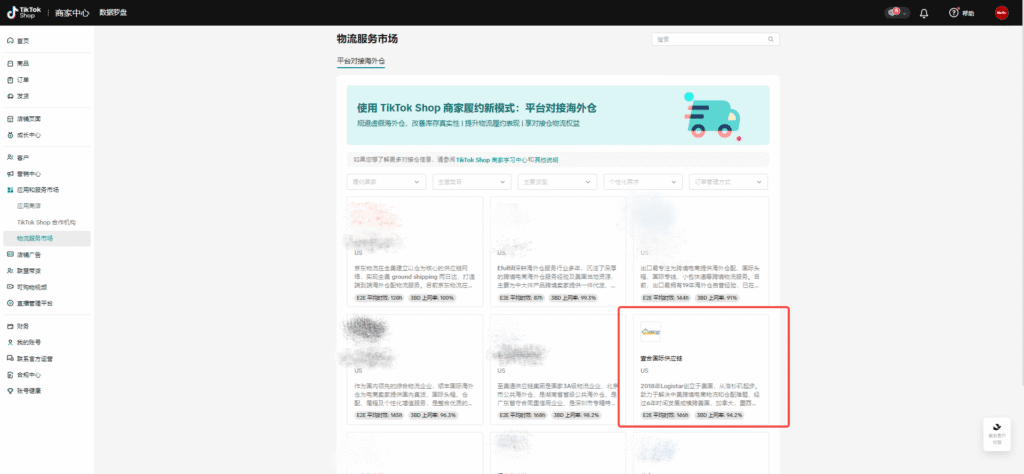Open 账号健康 from the sidebar icon

click(10, 391)
